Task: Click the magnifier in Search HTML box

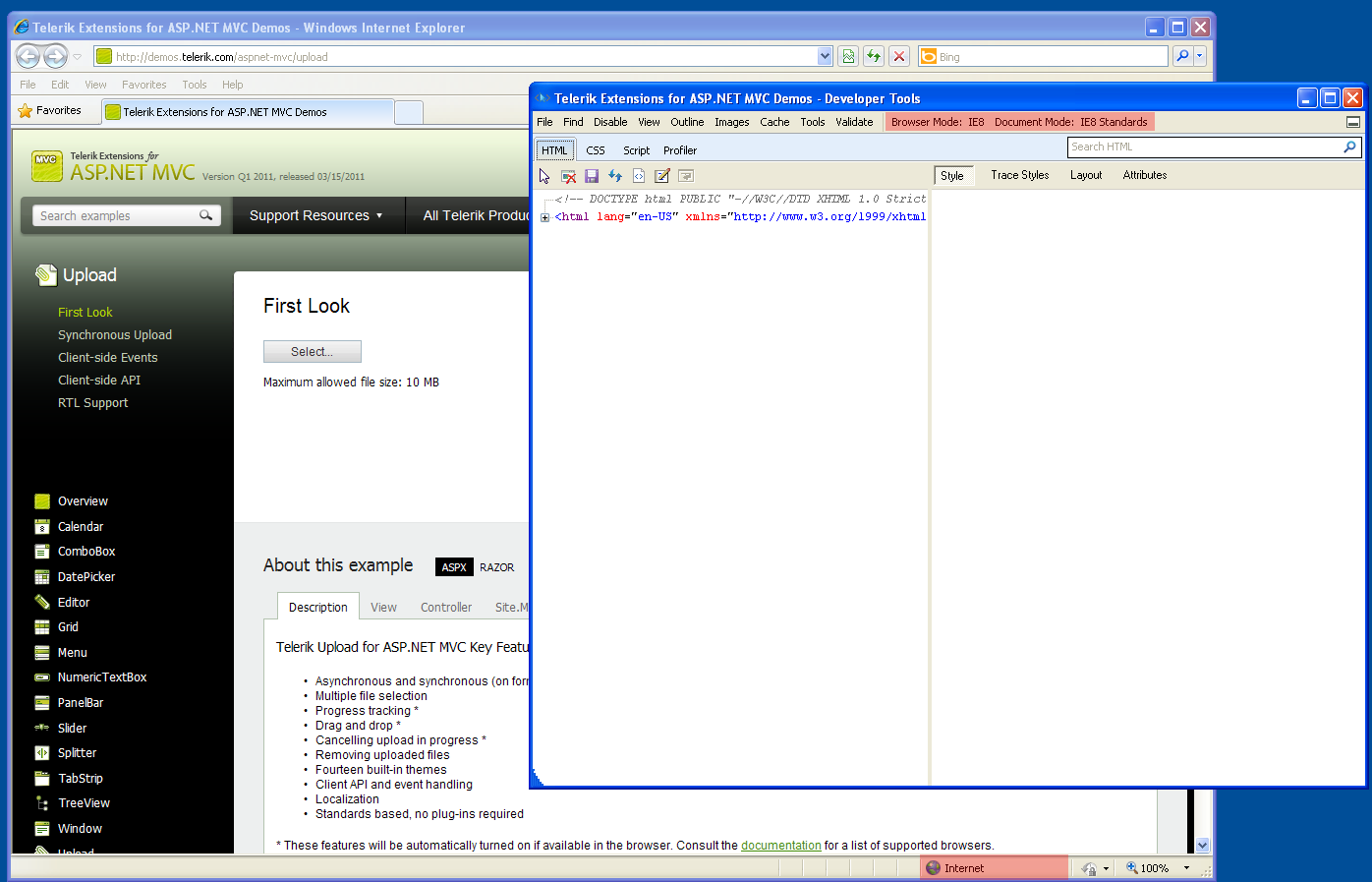Action: click(x=1350, y=147)
